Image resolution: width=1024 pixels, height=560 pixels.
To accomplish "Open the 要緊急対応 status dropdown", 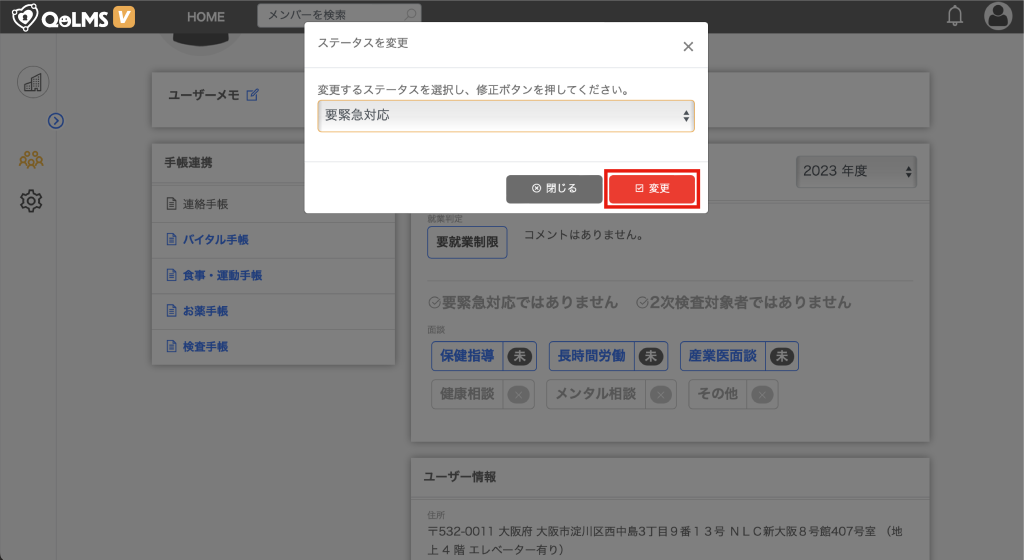I will coord(505,116).
